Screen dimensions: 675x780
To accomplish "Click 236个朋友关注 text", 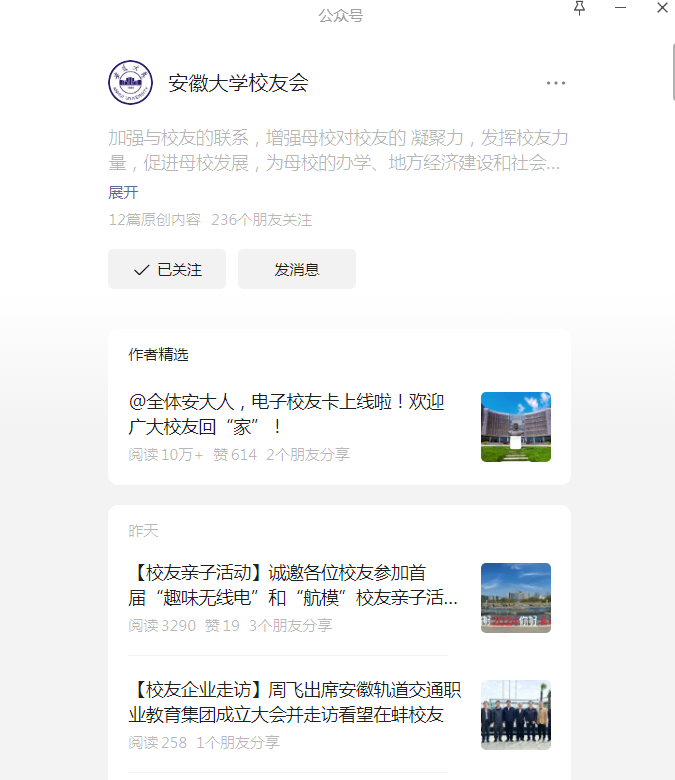I will (262, 220).
